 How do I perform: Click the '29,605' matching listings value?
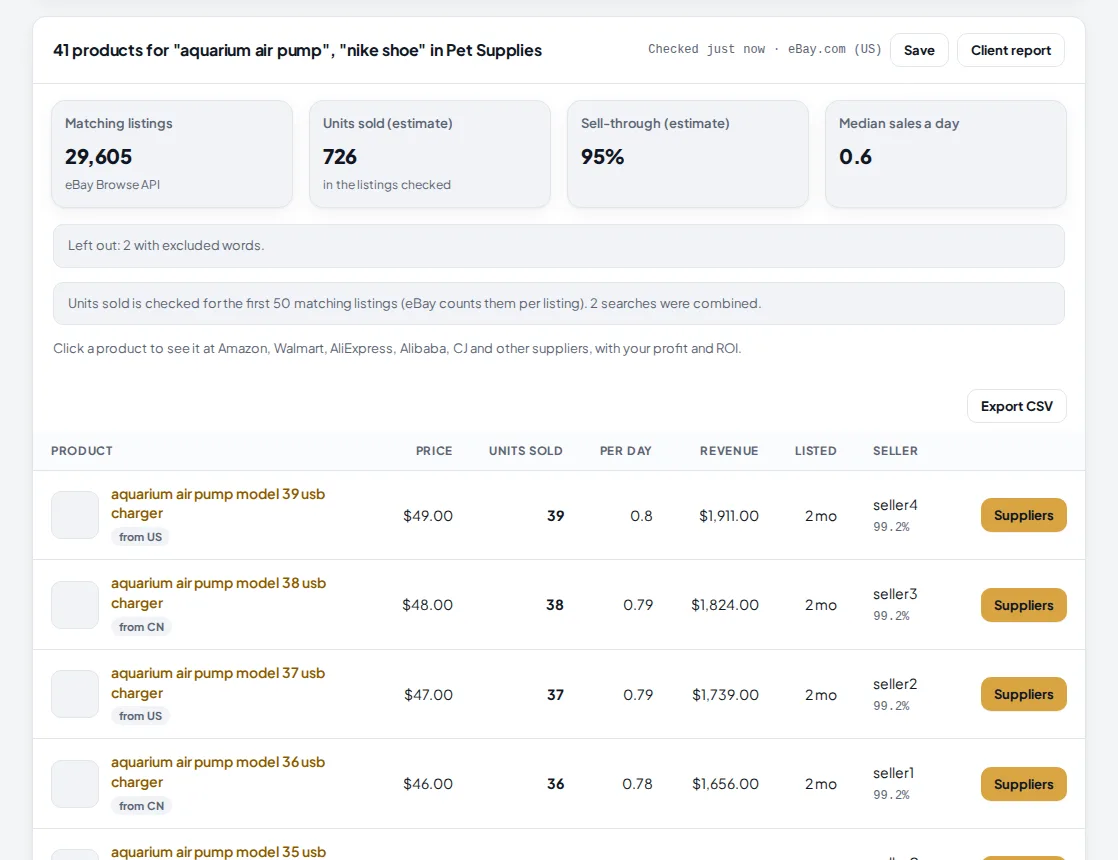[x=98, y=157]
